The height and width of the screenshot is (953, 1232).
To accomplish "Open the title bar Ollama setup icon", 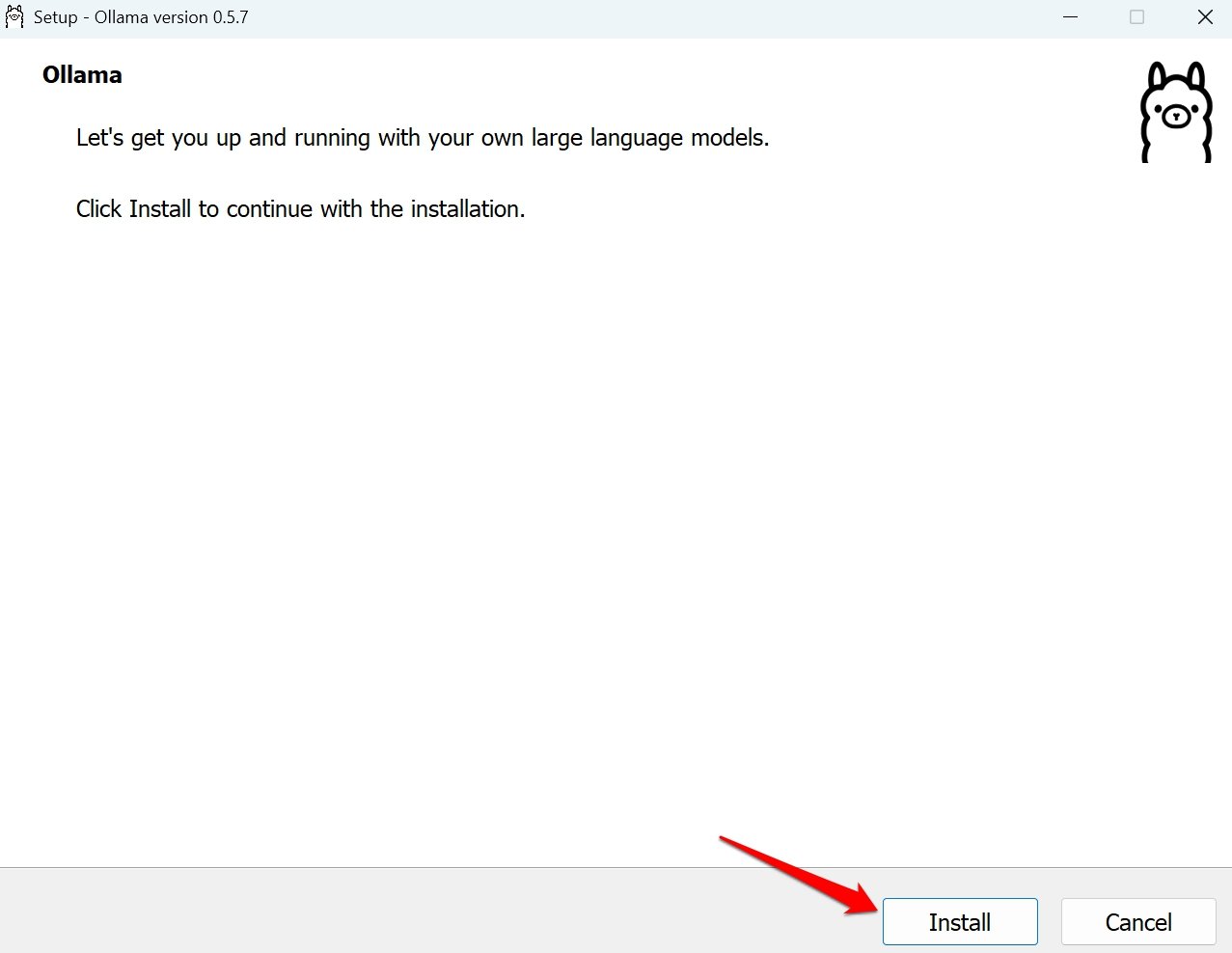I will [14, 17].
